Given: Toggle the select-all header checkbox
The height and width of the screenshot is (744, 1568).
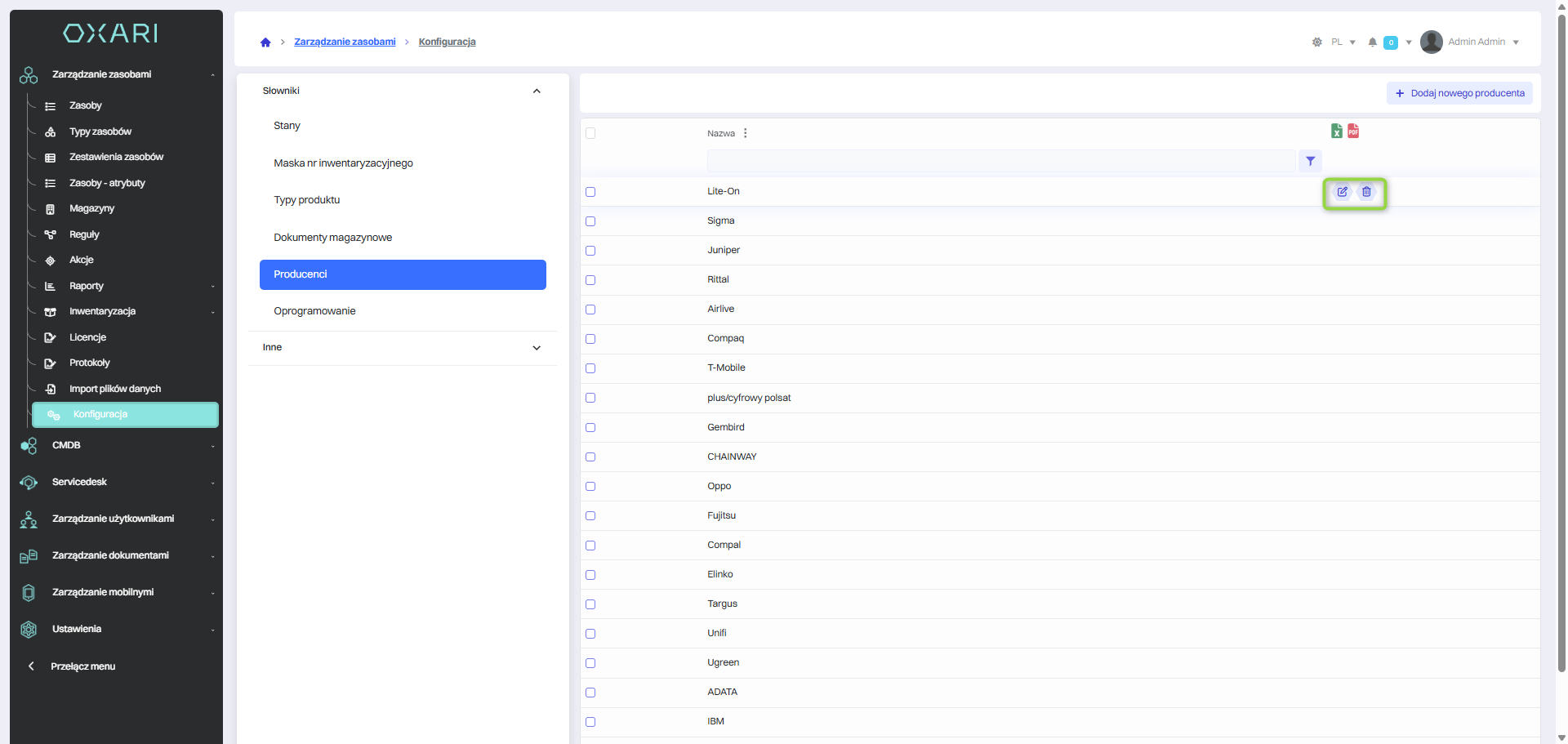Looking at the screenshot, I should (590, 133).
